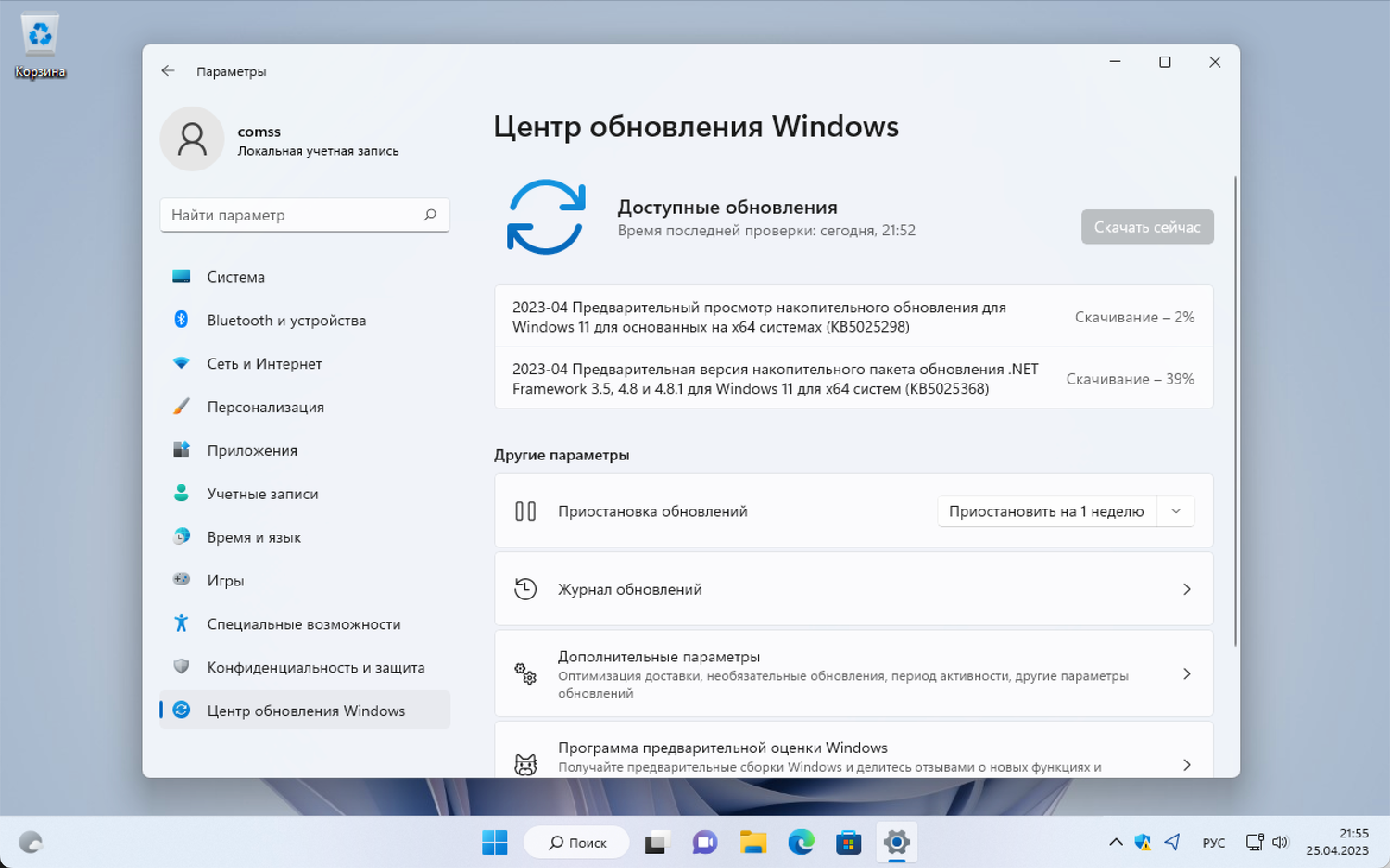
Task: Open taskbar Поиск search box
Action: coord(576,842)
